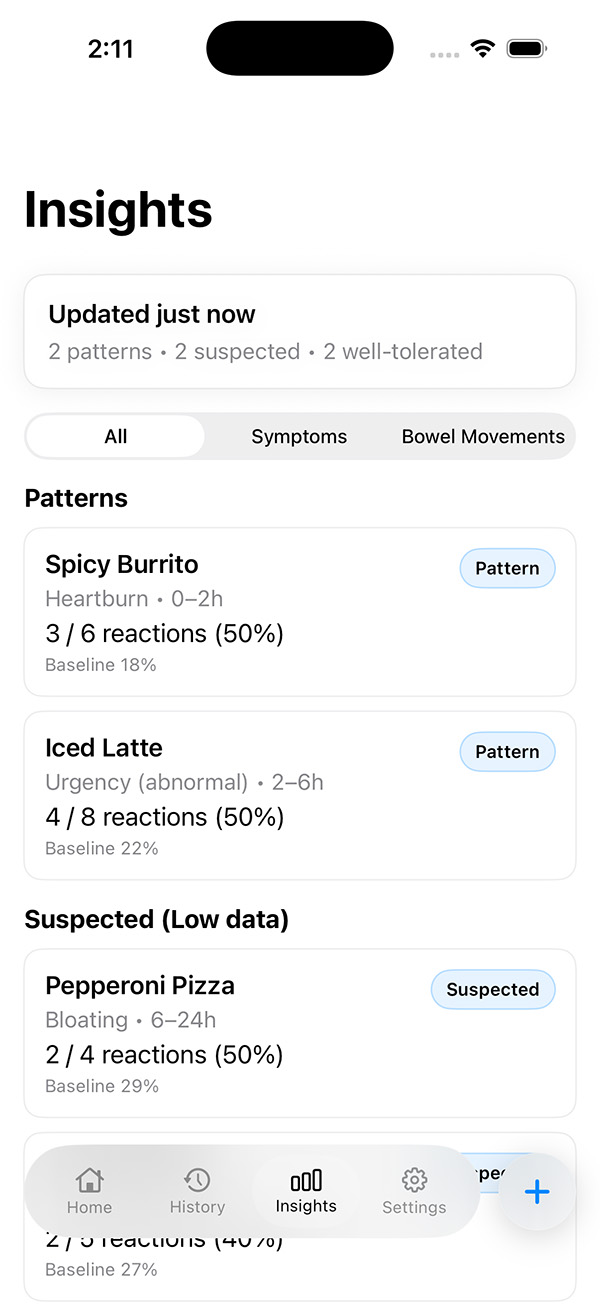Screen dimensions: 600x1304
Task: Tap the Insights page title
Action: [118, 210]
